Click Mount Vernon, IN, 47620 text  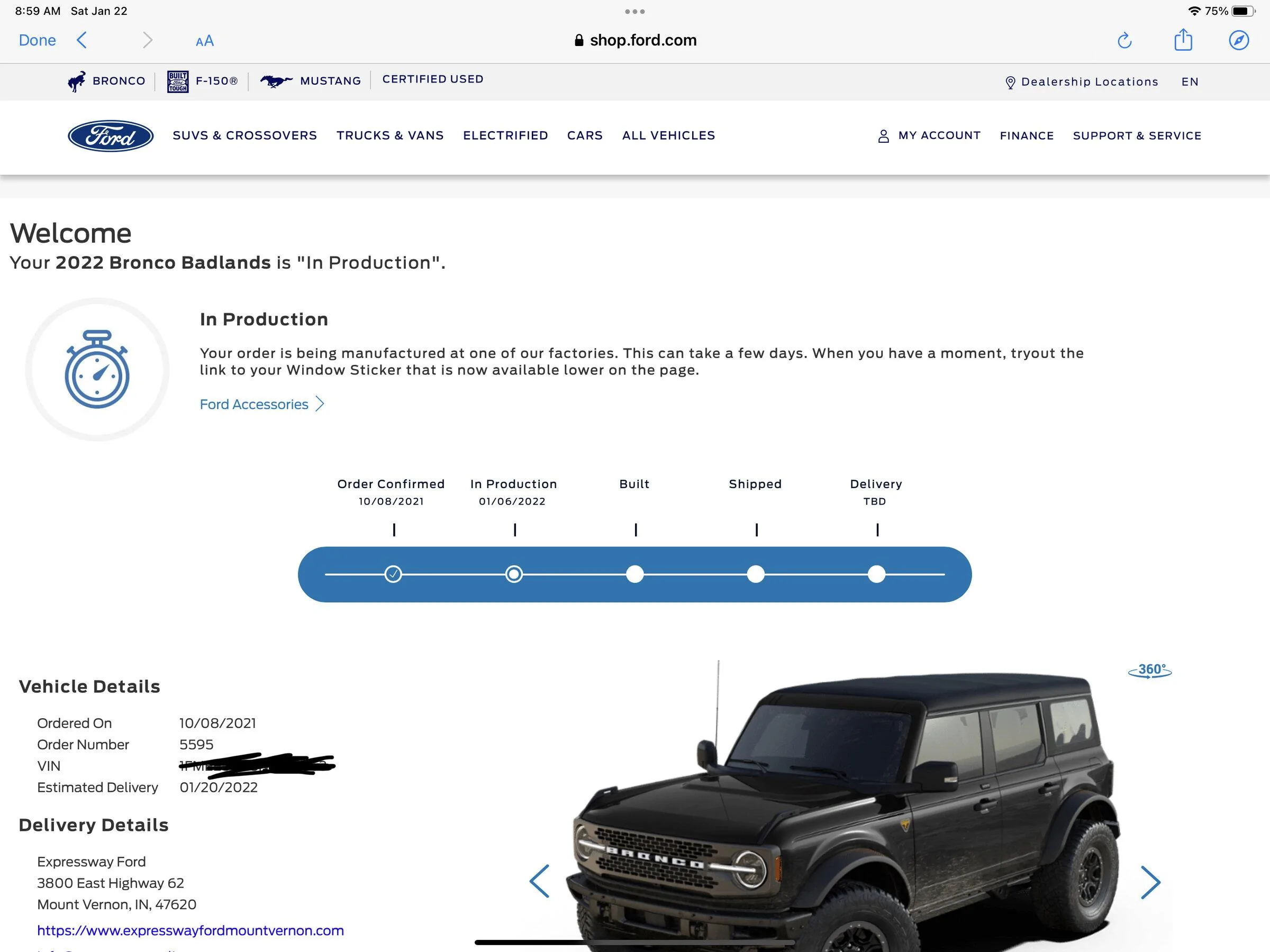tap(116, 904)
